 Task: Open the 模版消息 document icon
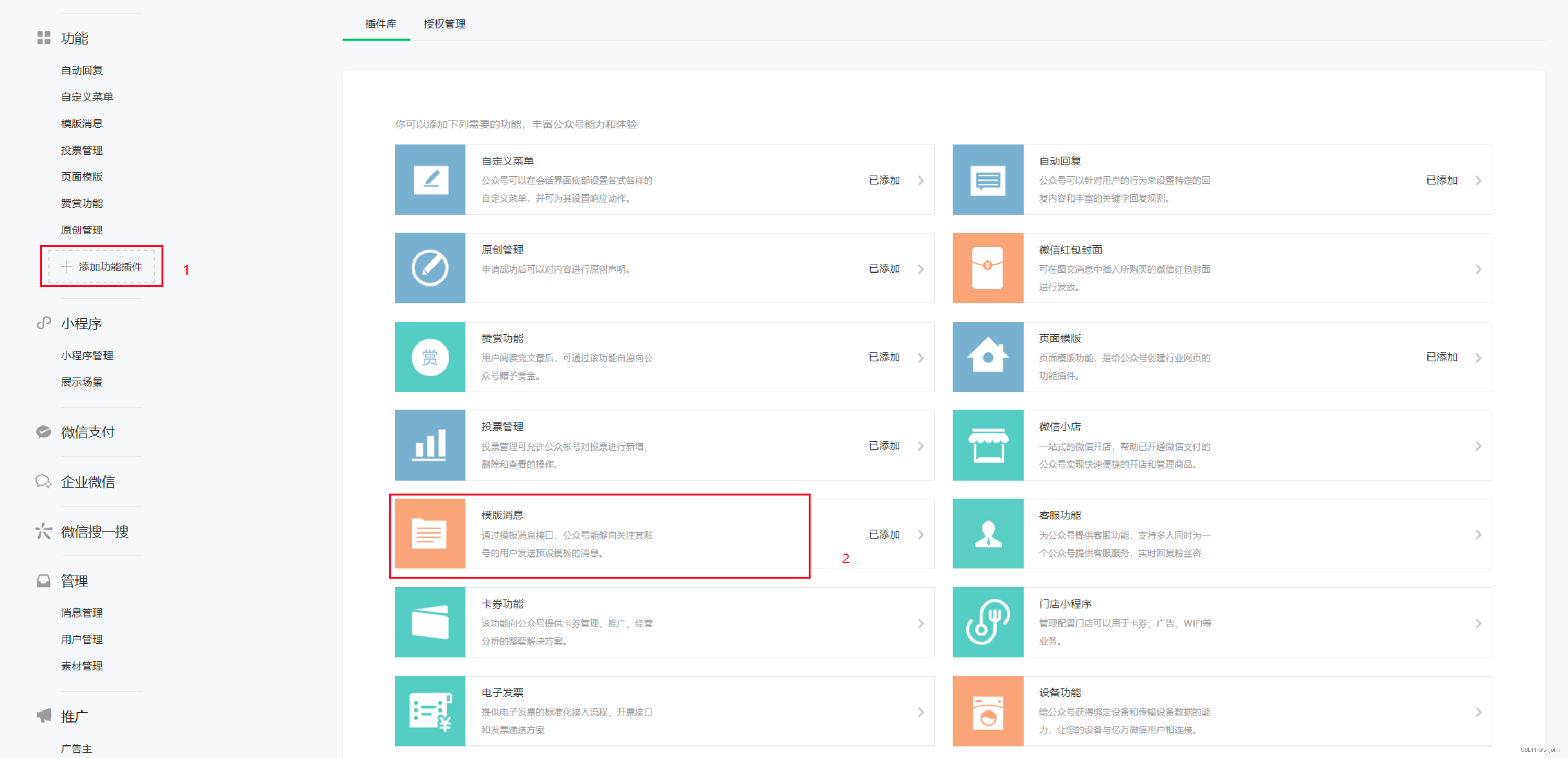(430, 534)
